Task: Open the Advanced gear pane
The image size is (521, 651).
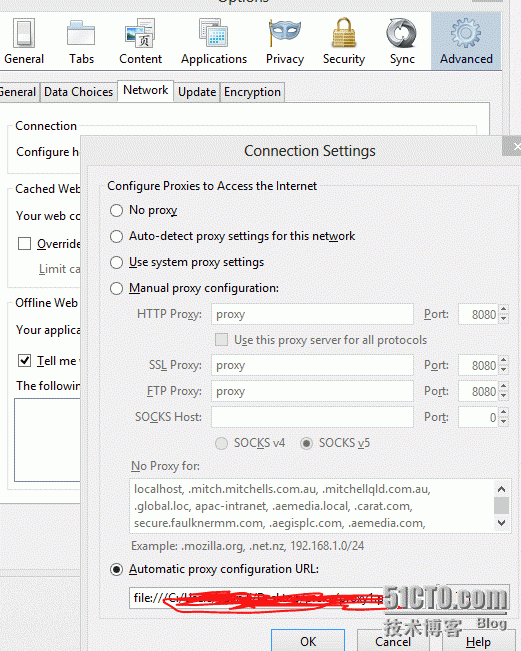Action: [x=466, y=41]
